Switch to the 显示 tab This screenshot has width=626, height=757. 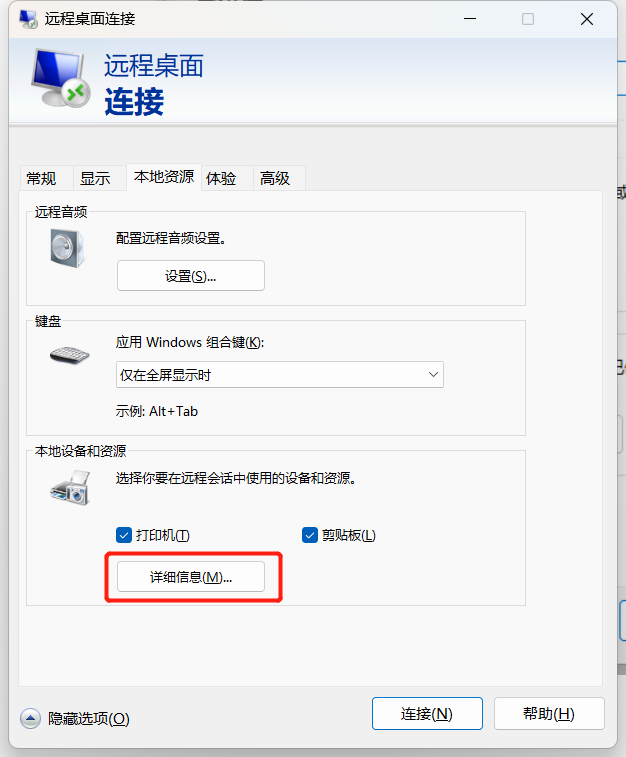(x=95, y=178)
